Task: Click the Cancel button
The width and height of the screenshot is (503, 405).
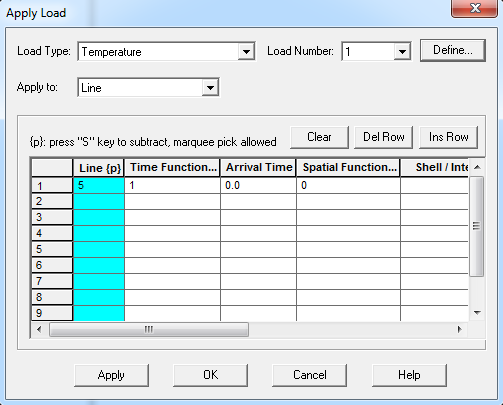Action: (309, 375)
